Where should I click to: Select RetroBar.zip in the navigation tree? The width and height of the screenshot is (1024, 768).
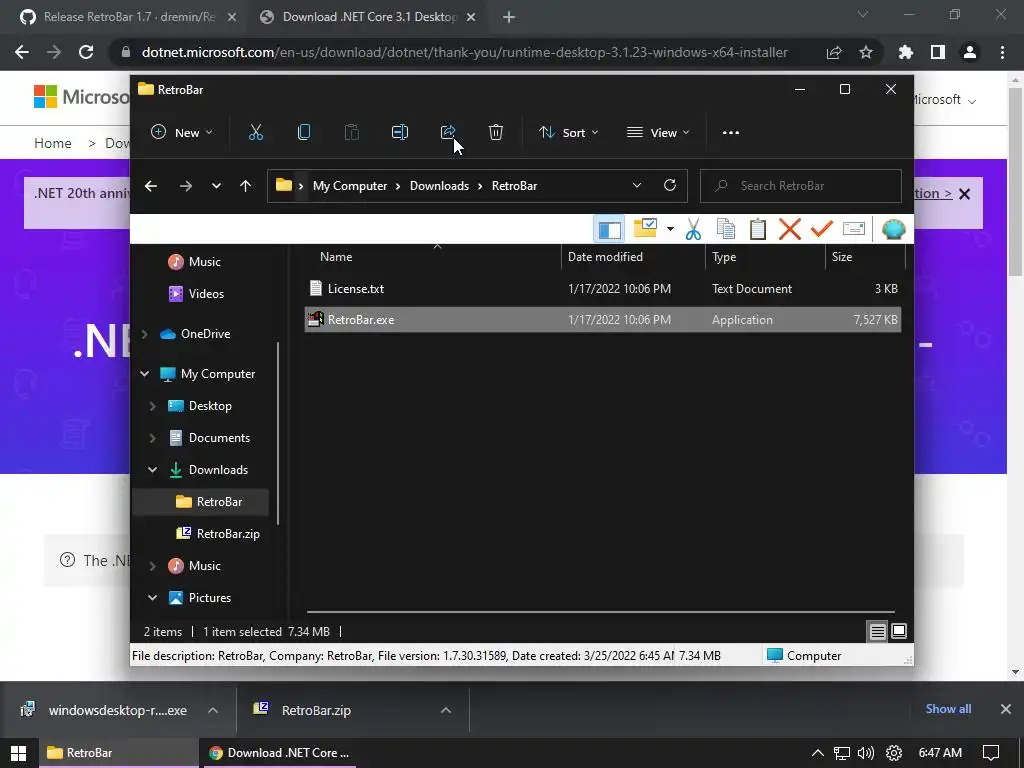(x=218, y=534)
